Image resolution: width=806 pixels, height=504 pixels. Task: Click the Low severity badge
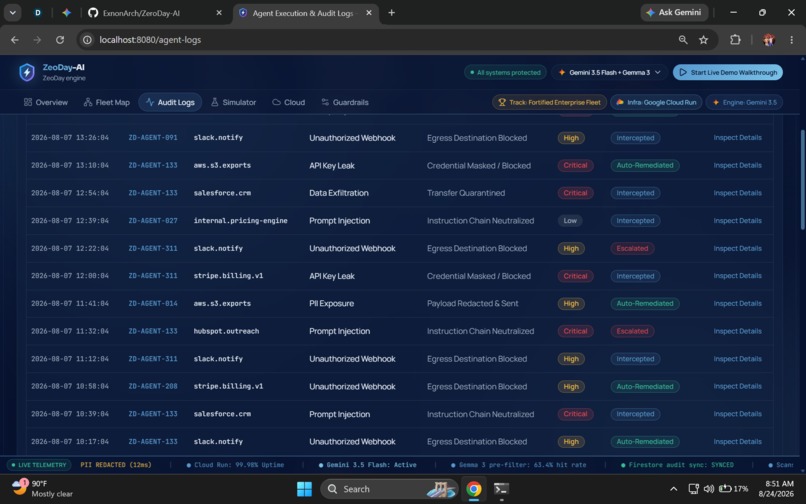[570, 221]
